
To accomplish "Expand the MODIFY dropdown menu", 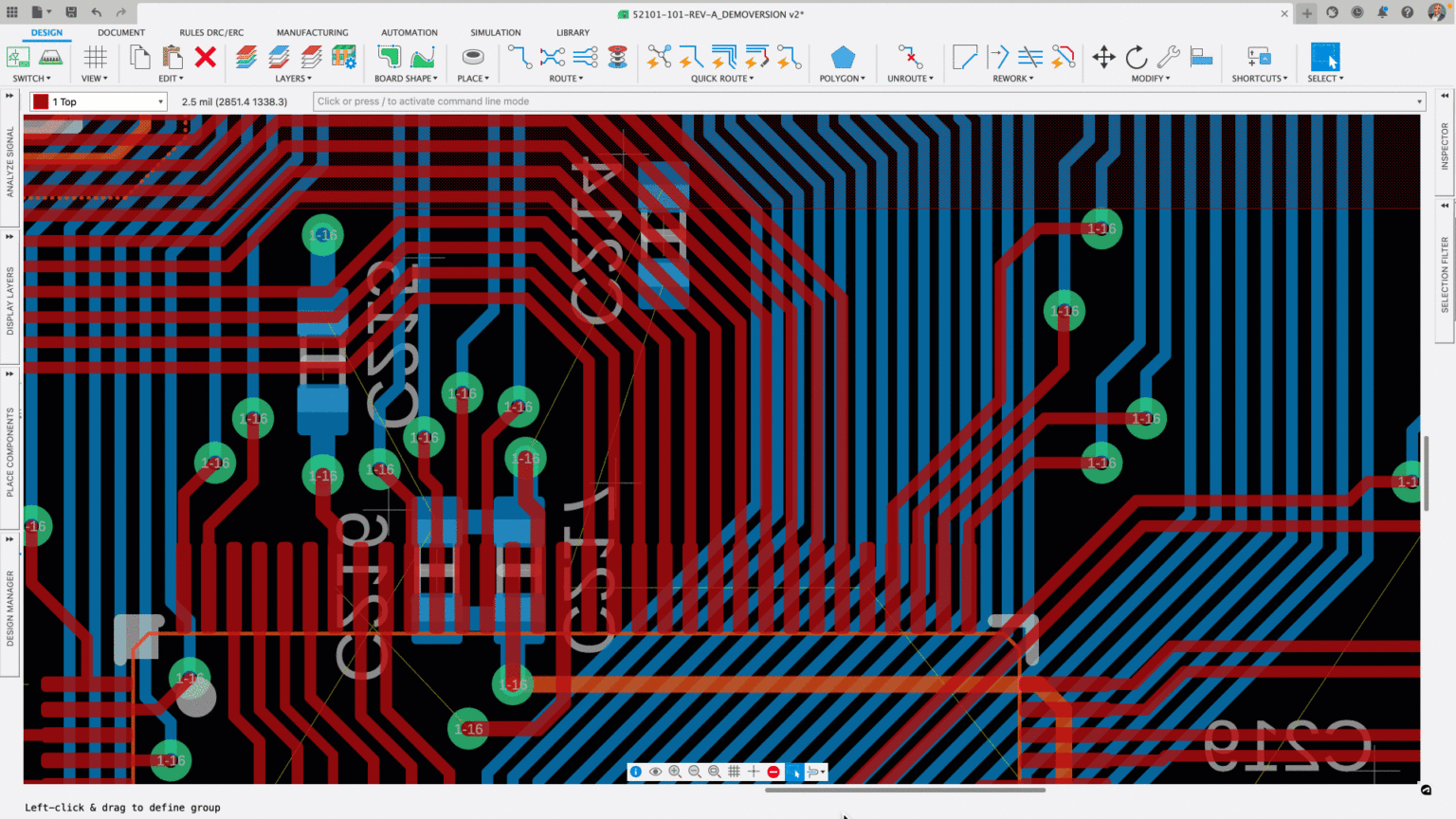I will tap(1150, 79).
